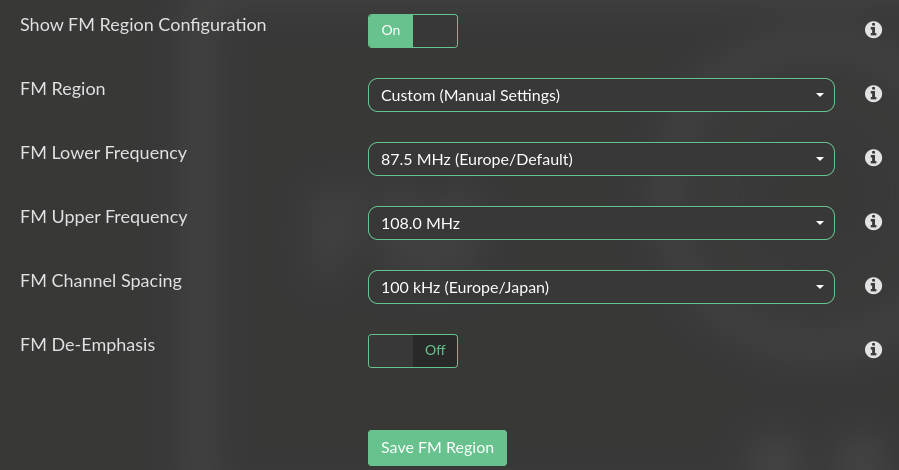Image resolution: width=899 pixels, height=470 pixels.
Task: Click the 'FM De-Emphasis' label text
Action: [88, 345]
